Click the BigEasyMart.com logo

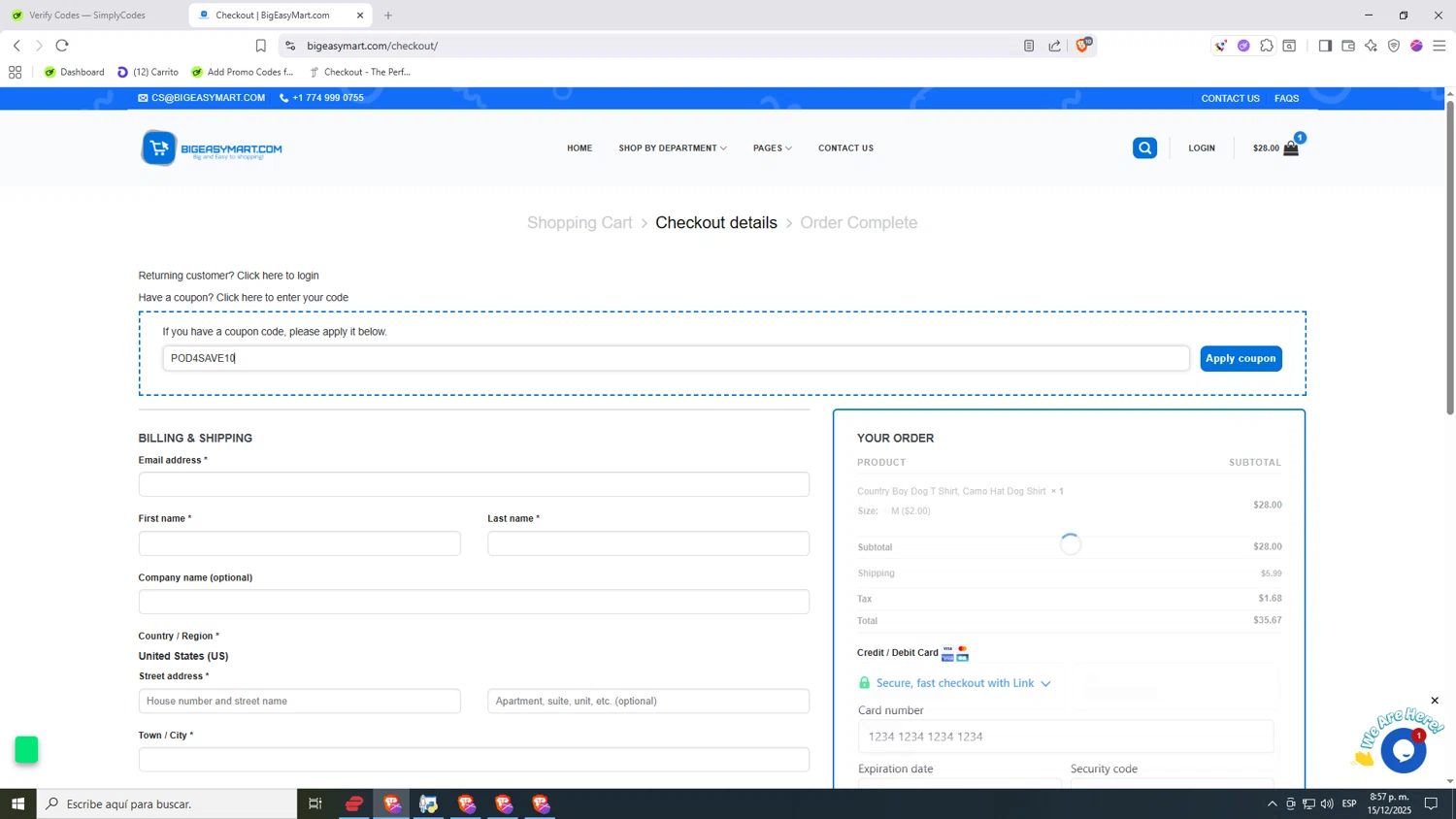pos(212,148)
